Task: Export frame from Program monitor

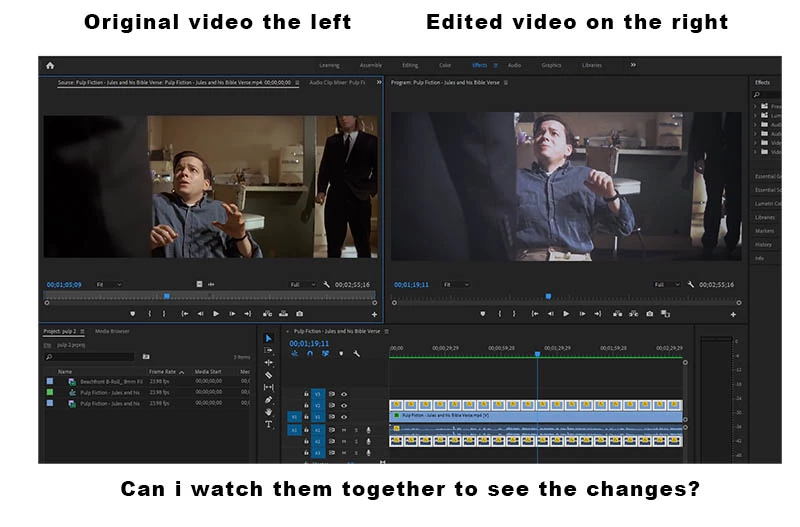Action: [649, 314]
